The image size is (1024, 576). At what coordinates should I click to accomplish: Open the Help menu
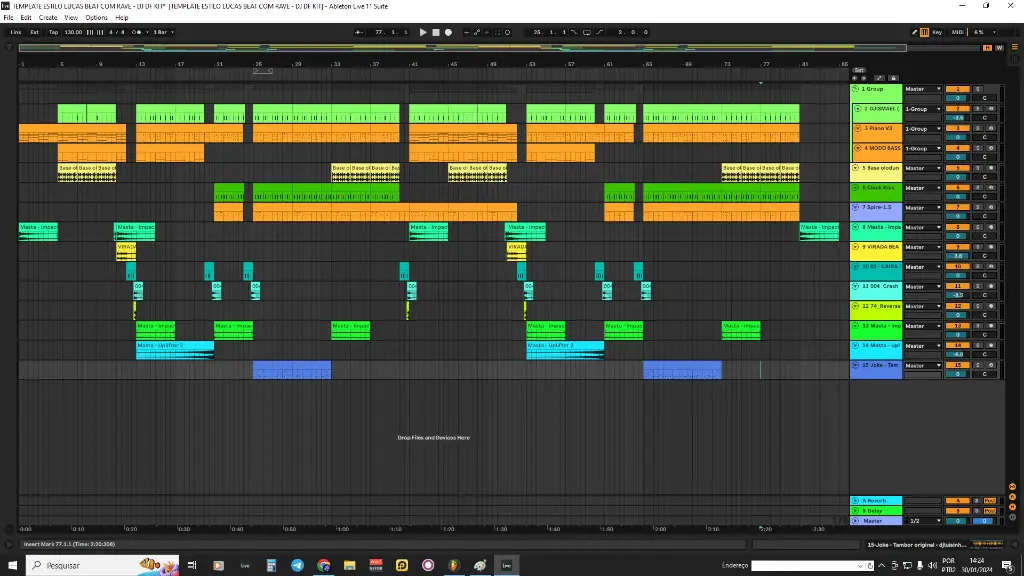pos(122,18)
